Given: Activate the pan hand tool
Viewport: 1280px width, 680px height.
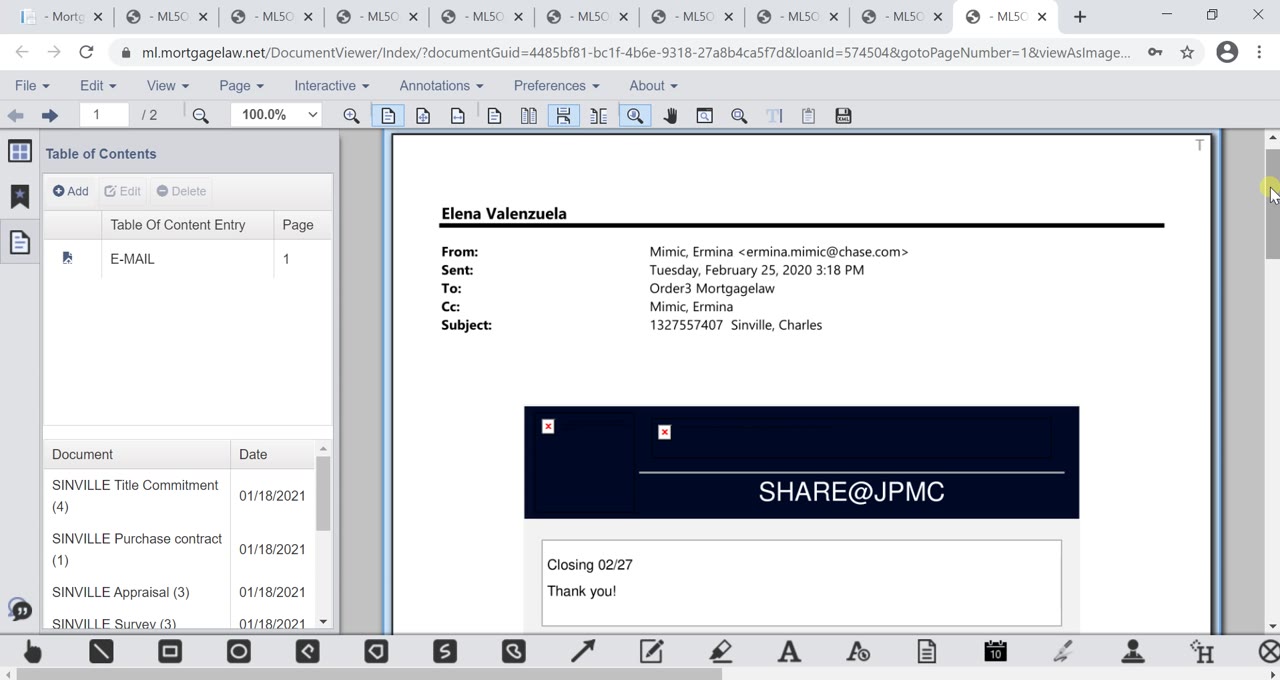Looking at the screenshot, I should coord(670,116).
